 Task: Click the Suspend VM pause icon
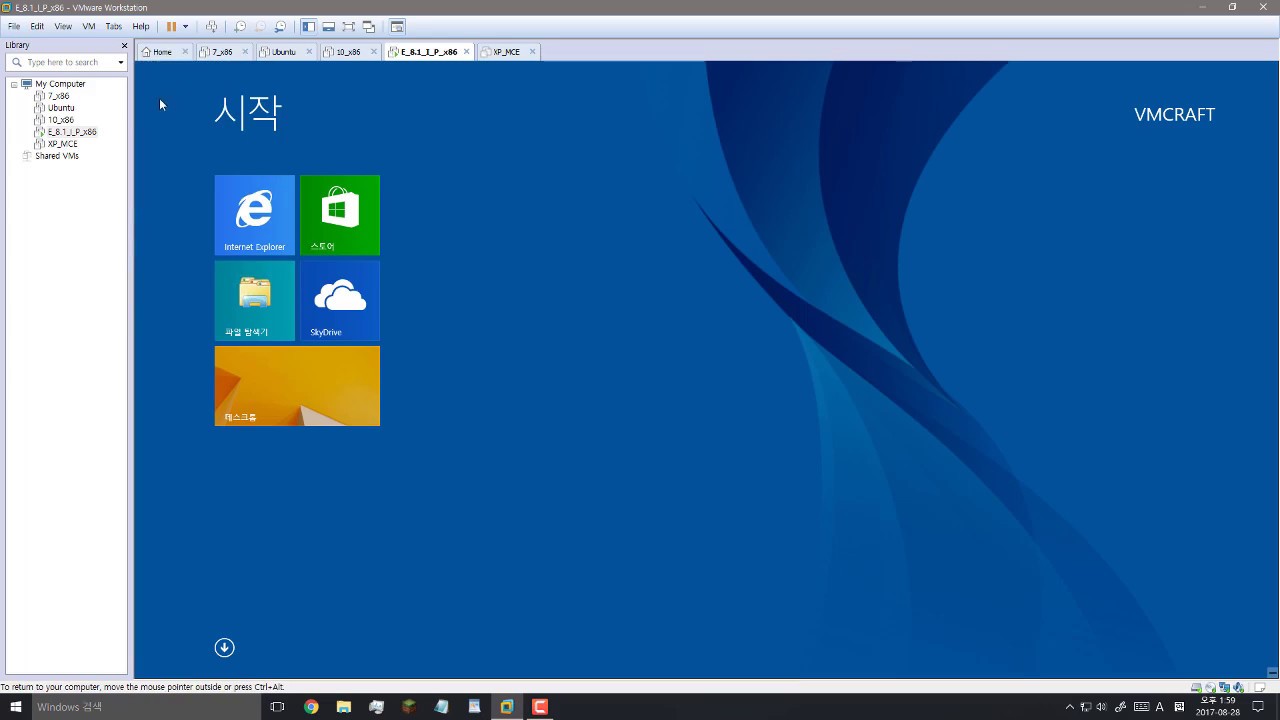click(x=171, y=26)
